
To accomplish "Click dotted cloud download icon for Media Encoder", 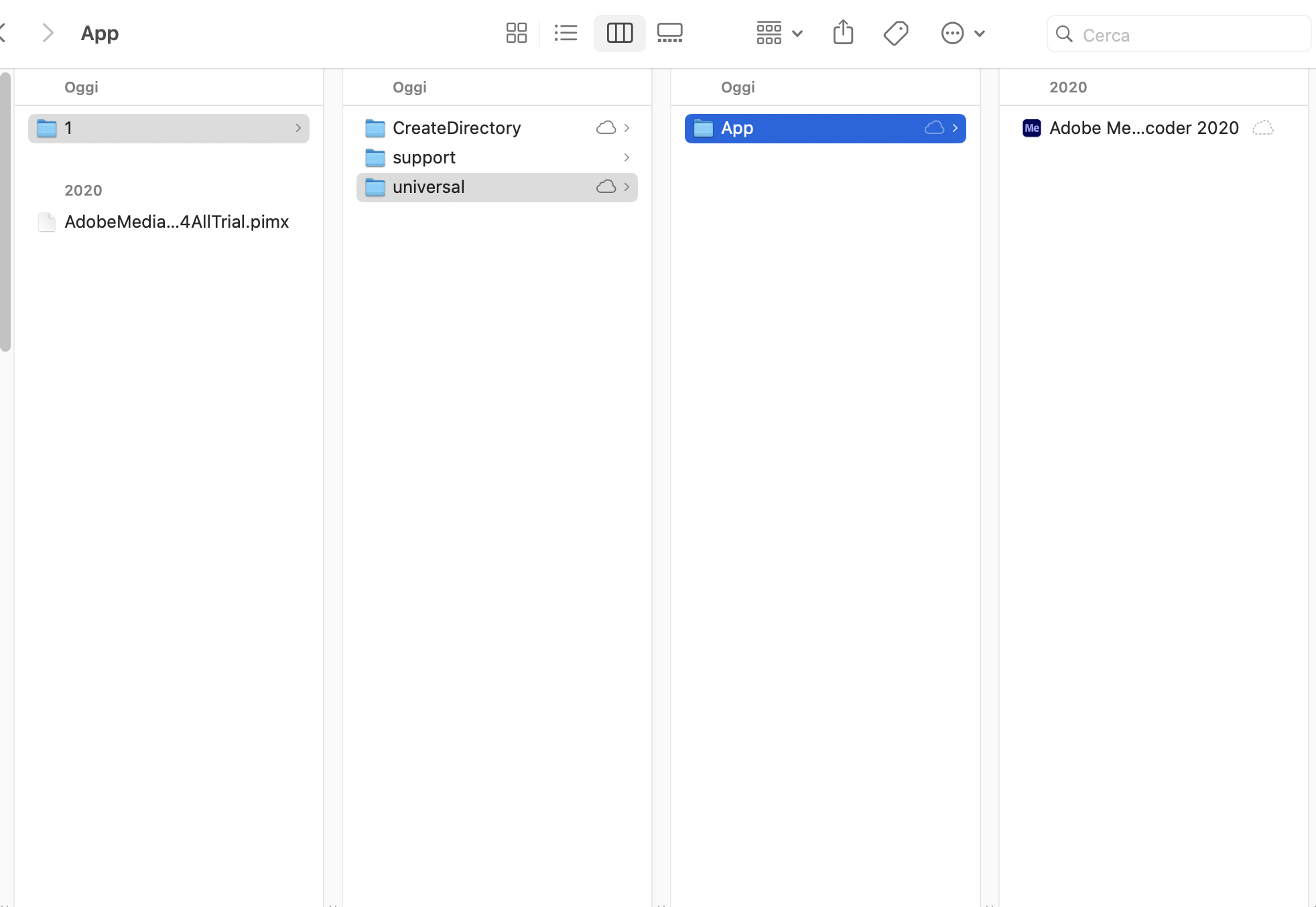I will click(1262, 128).
